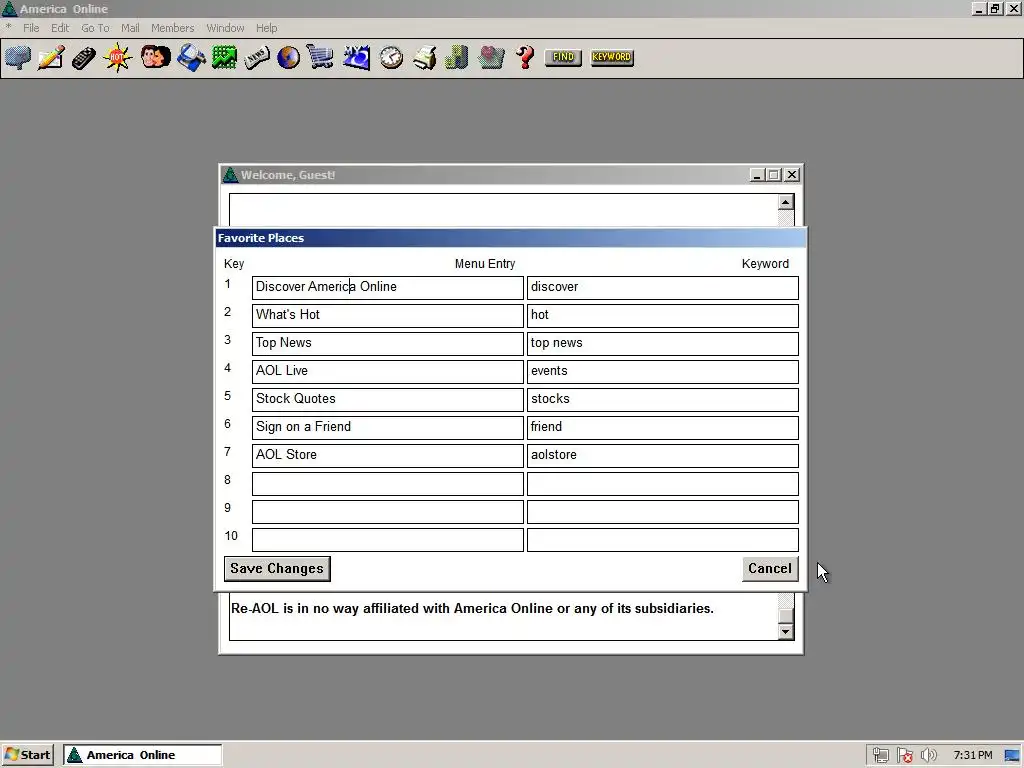Open the Stocks chart icon in toolbar
The image size is (1024, 768).
pos(224,57)
